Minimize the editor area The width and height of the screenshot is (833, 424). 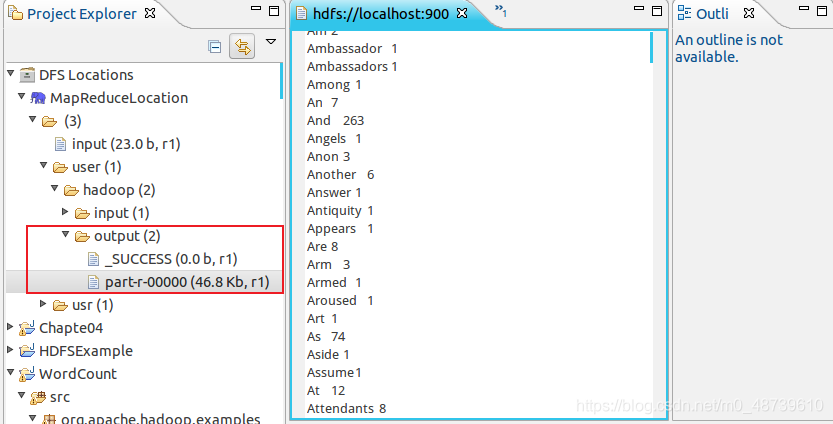click(640, 9)
